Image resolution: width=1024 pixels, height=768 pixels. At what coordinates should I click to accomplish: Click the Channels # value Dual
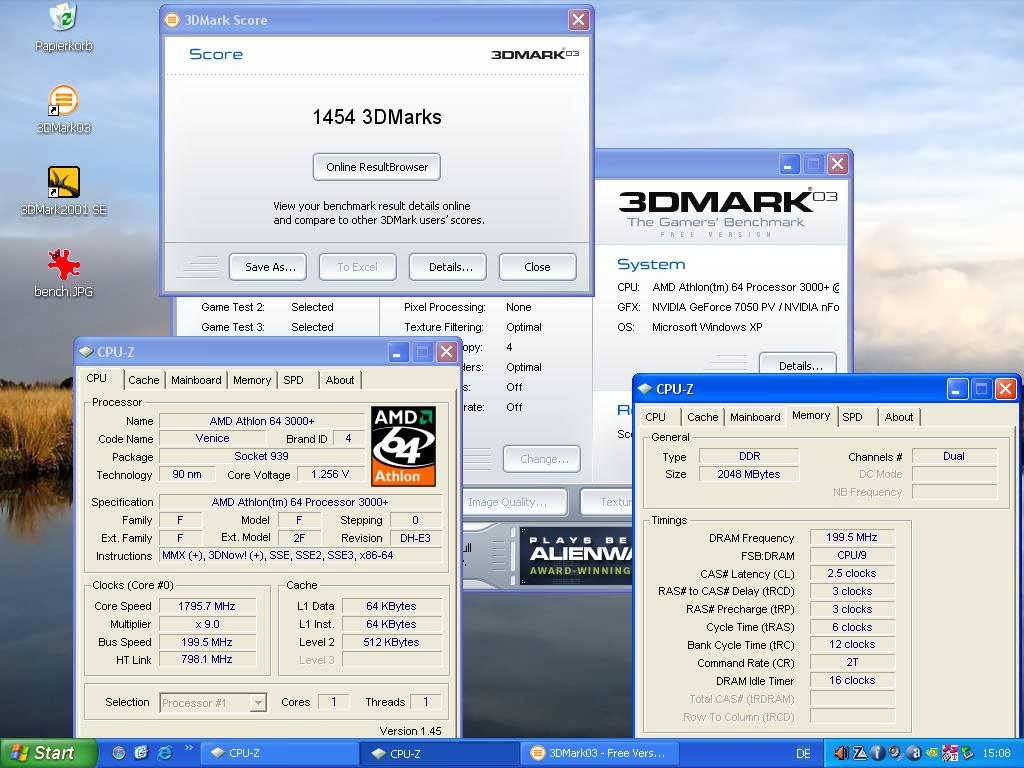coord(954,456)
